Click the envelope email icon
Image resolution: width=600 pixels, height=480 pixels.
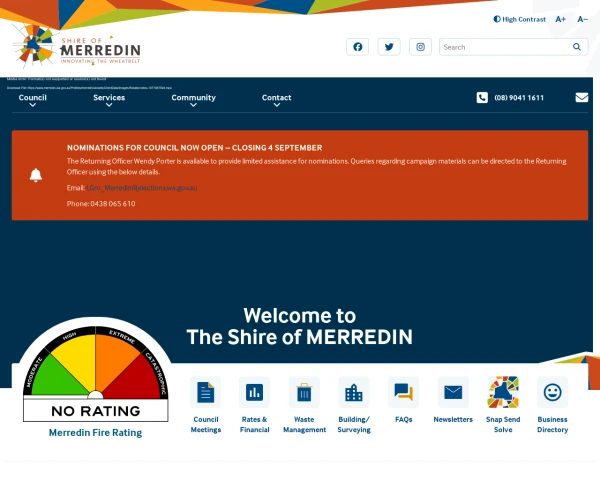582,97
